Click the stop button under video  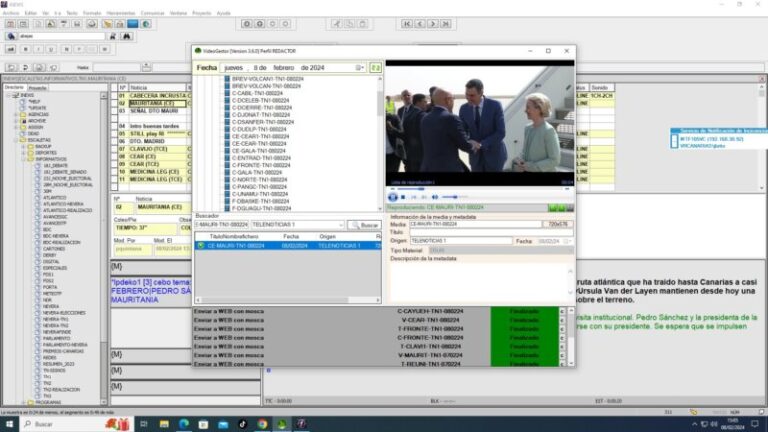[x=402, y=197]
